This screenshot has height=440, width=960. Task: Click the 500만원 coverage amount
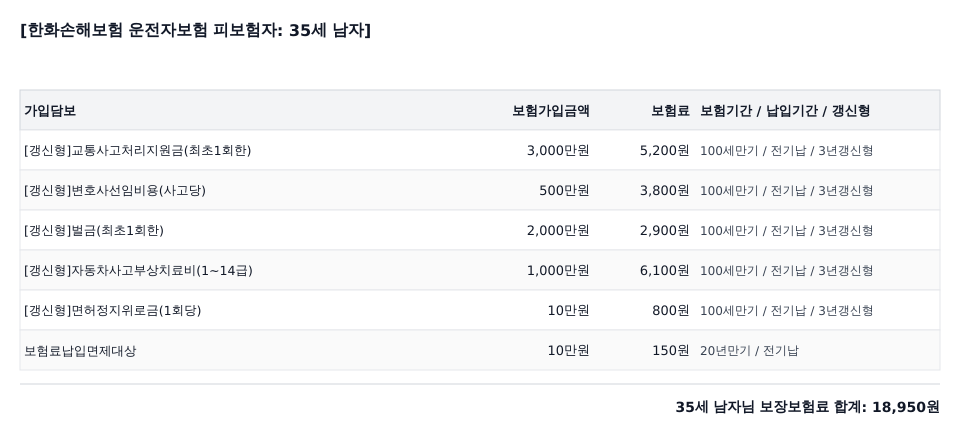pos(564,190)
